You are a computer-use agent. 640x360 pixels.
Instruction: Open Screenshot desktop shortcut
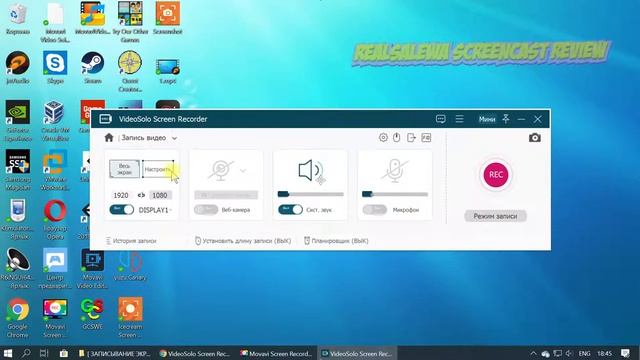(168, 18)
